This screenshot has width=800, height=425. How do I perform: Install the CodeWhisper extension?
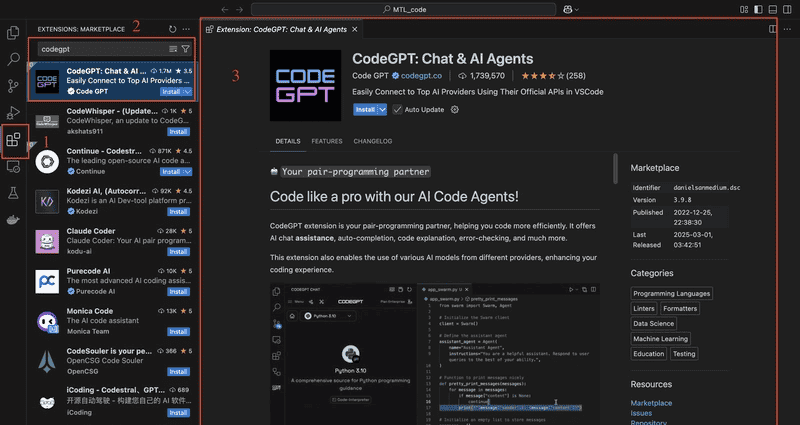point(179,132)
